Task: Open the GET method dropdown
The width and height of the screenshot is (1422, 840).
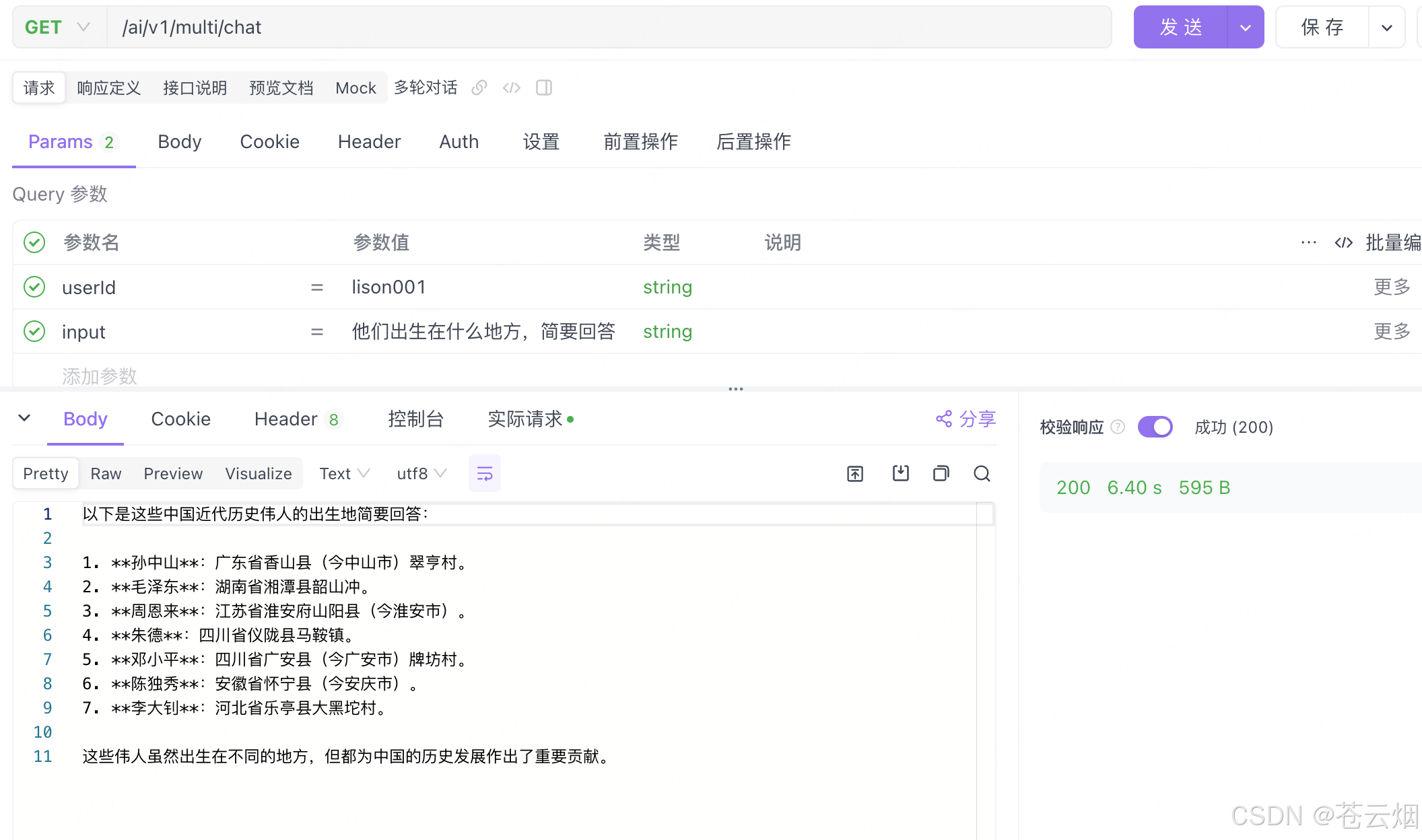Action: point(59,28)
